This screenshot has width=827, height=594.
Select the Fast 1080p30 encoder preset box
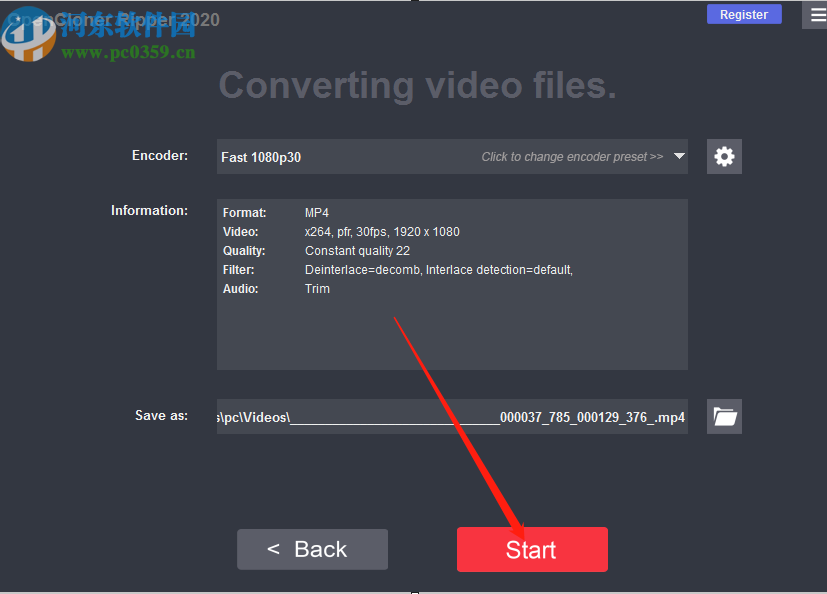452,157
